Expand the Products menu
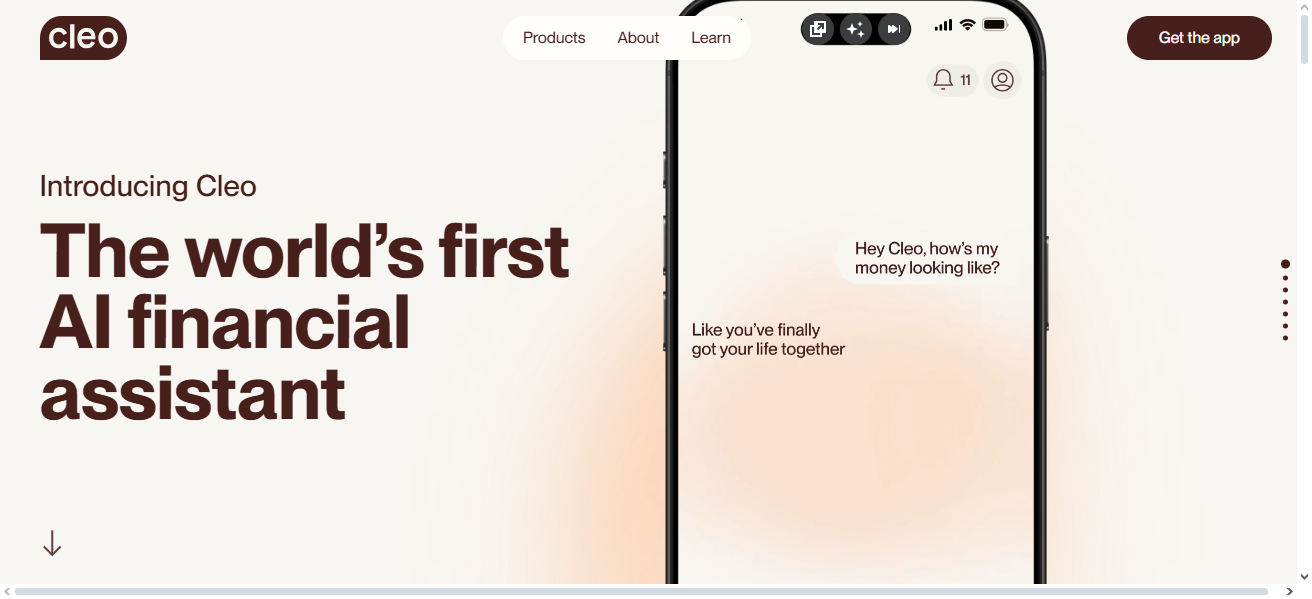 point(554,38)
